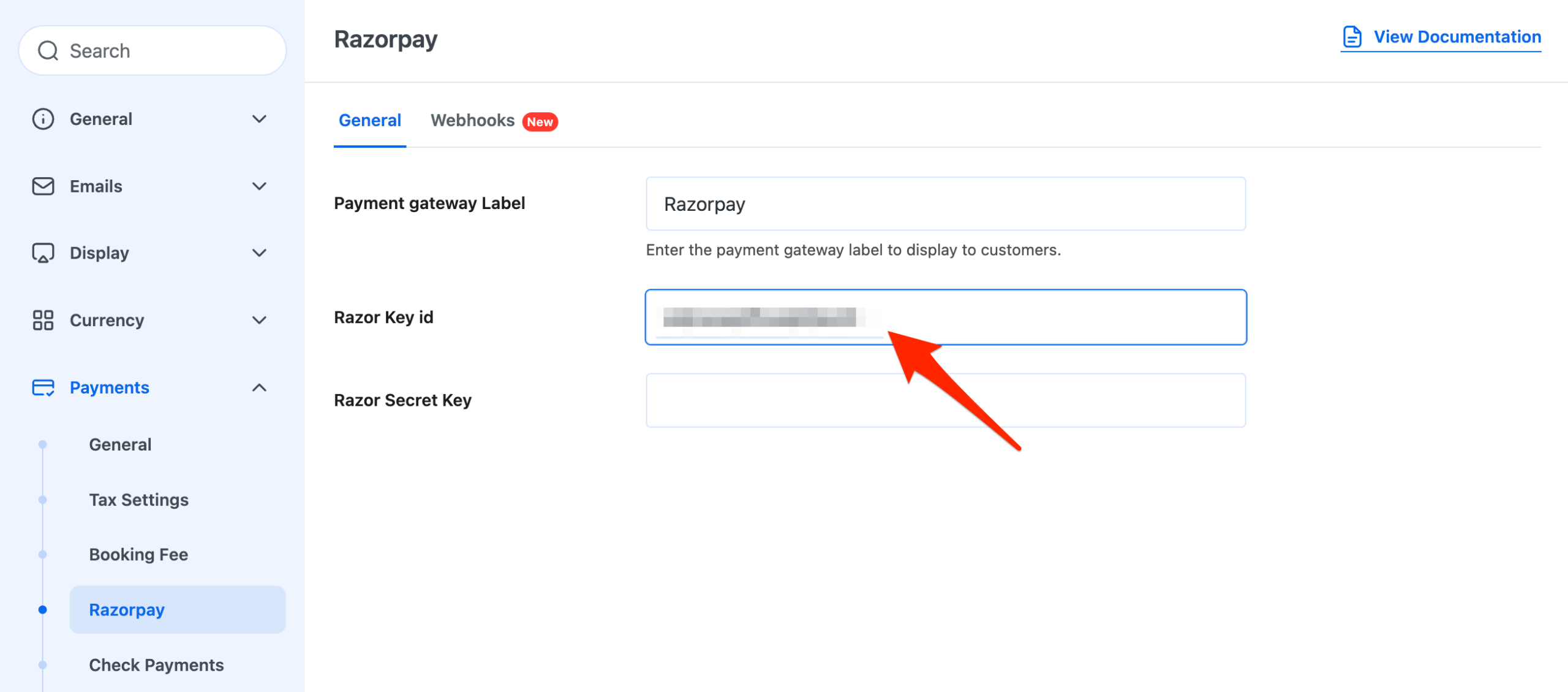Click the Display monitor icon
This screenshot has width=1568, height=692.
[x=43, y=253]
